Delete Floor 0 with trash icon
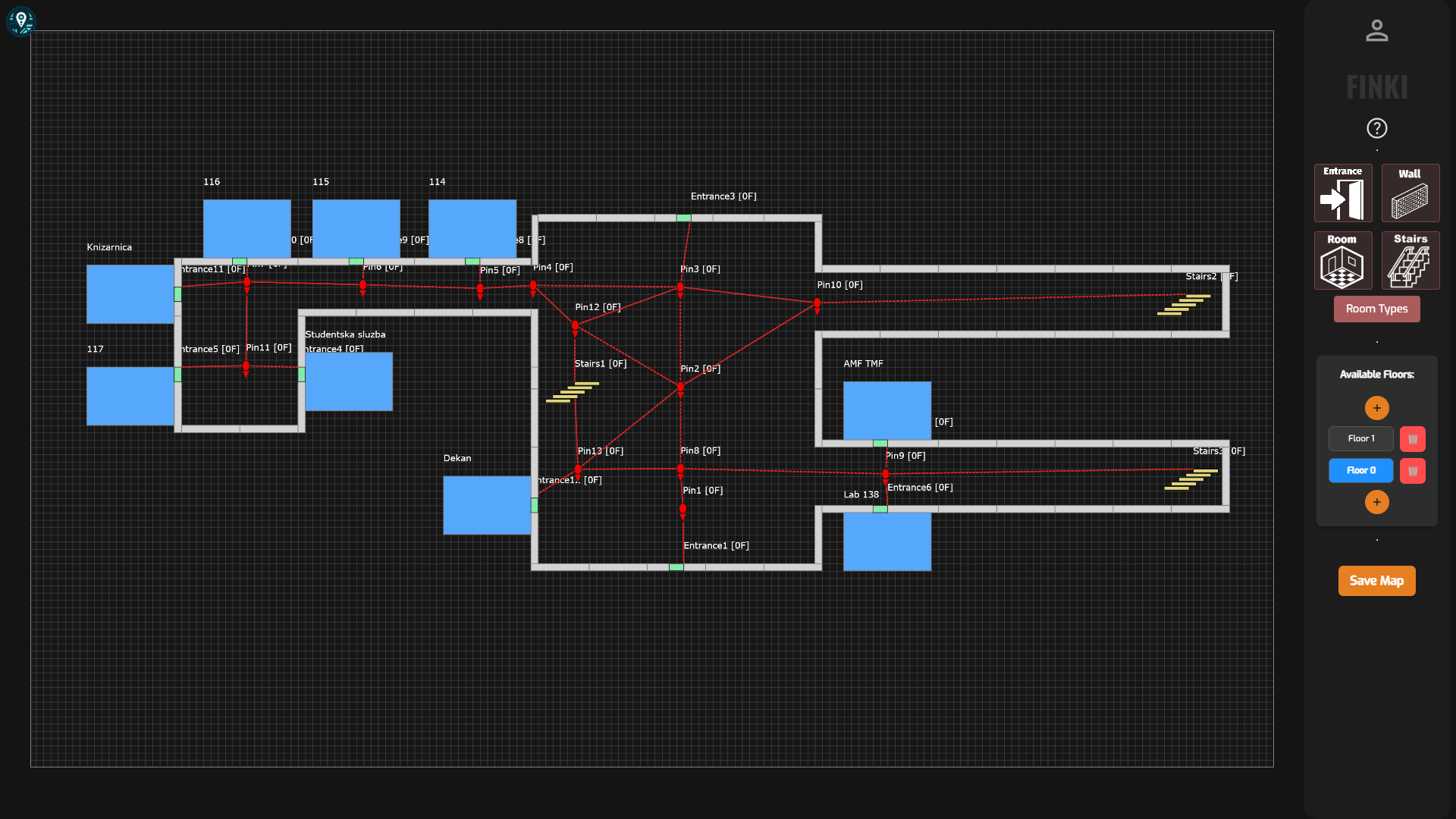 (x=1412, y=471)
